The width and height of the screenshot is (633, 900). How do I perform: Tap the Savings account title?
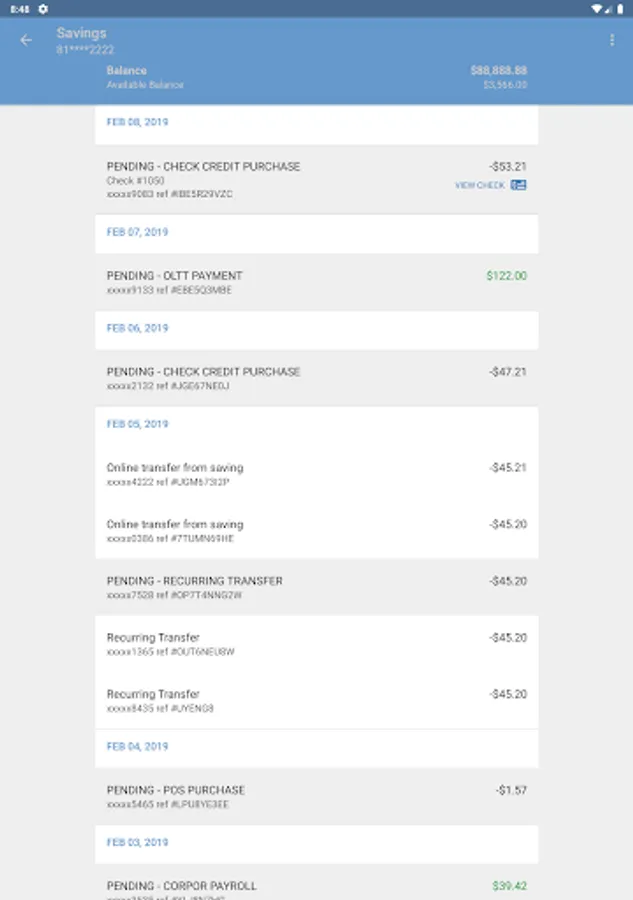(81, 33)
